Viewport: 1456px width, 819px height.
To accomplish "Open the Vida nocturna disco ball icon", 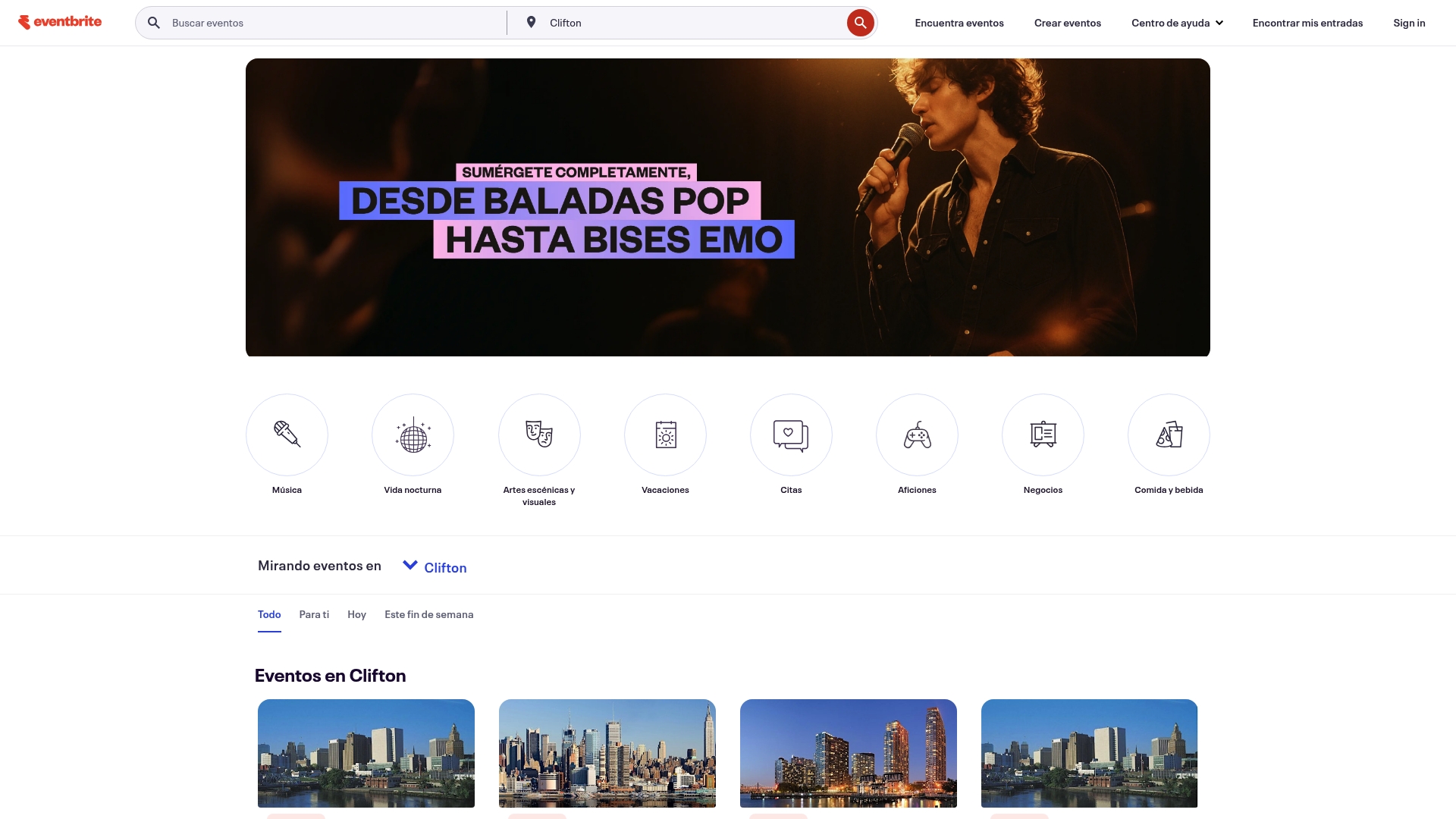I will point(413,435).
